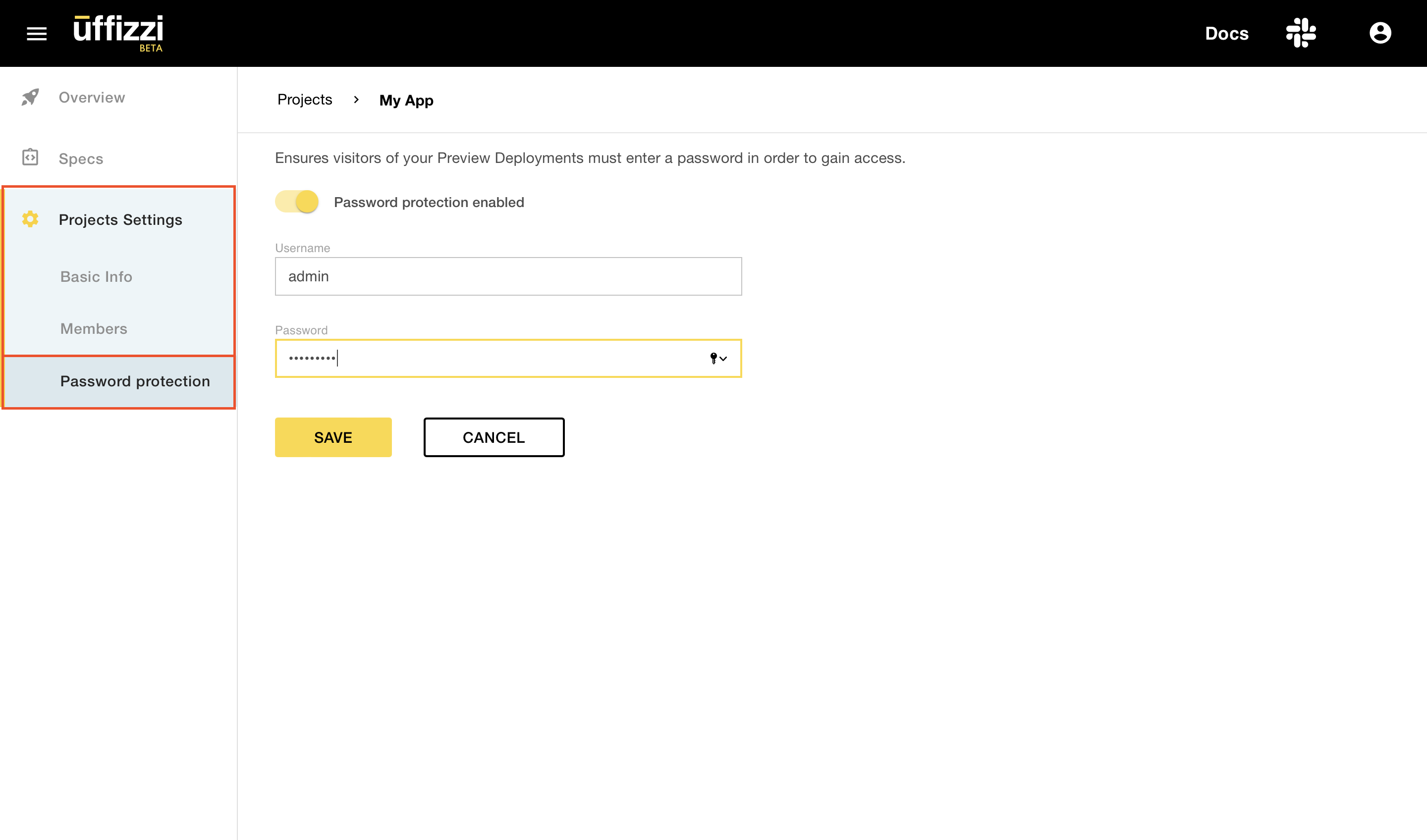
Task: Click the Preview Deployments description text
Action: click(590, 158)
